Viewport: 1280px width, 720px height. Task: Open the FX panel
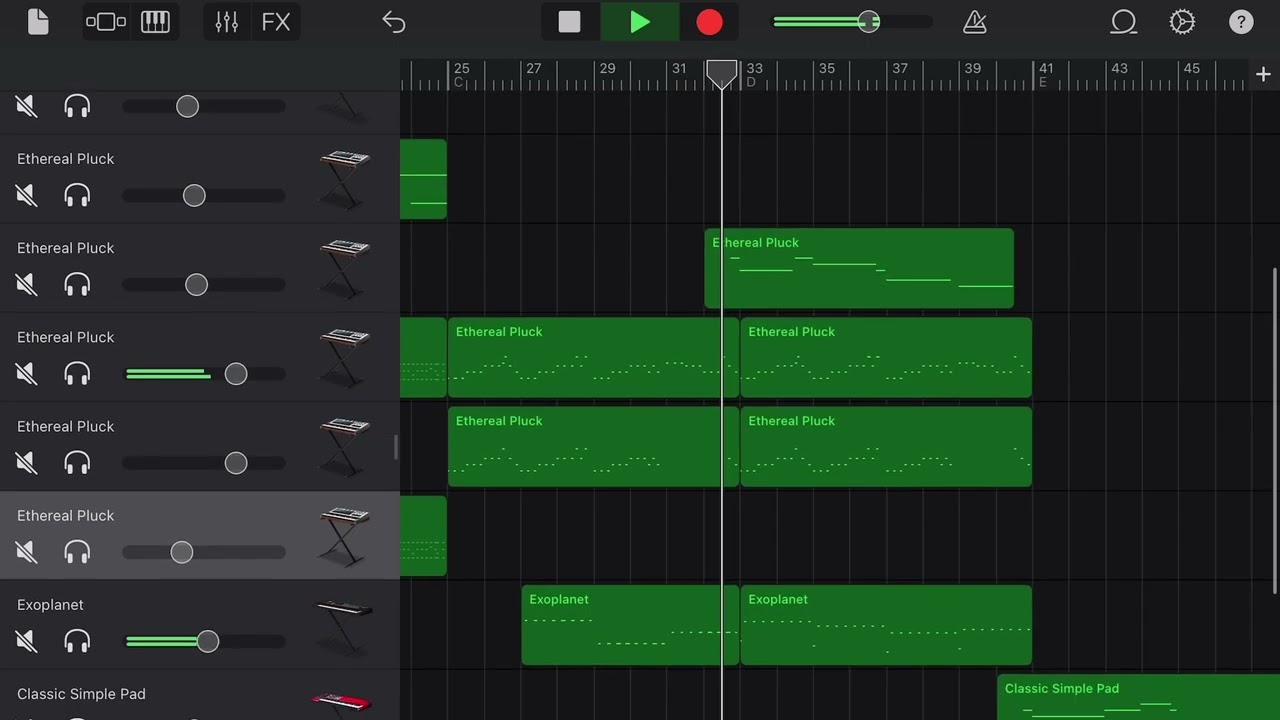coord(276,22)
